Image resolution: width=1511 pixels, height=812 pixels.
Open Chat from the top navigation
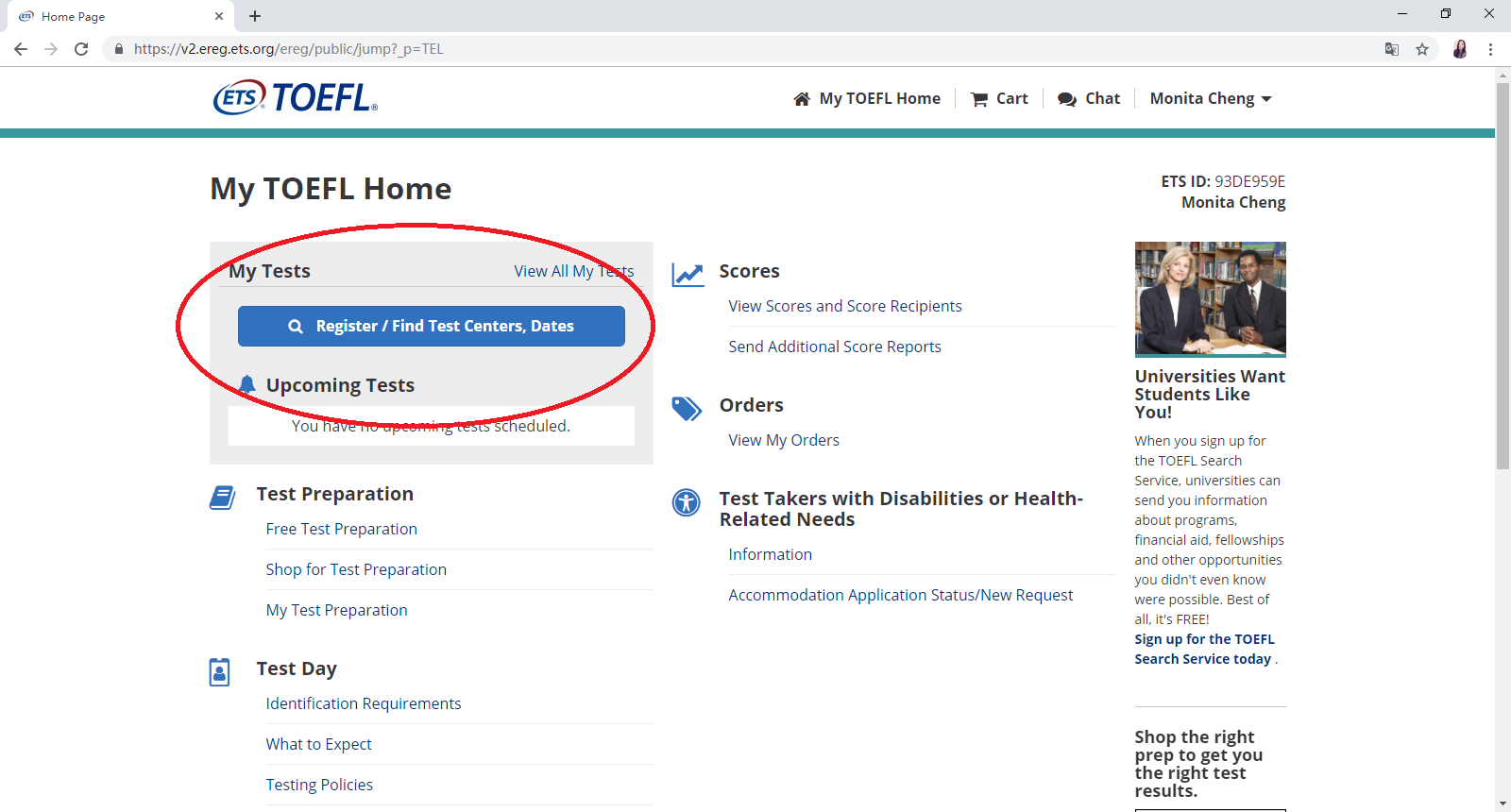coord(1089,98)
